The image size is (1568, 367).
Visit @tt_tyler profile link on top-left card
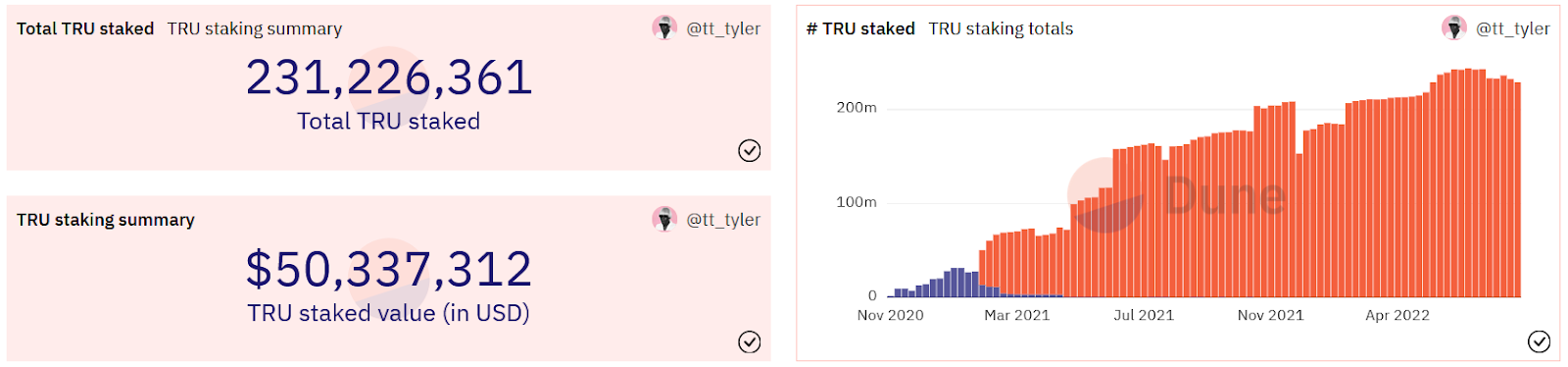723,28
